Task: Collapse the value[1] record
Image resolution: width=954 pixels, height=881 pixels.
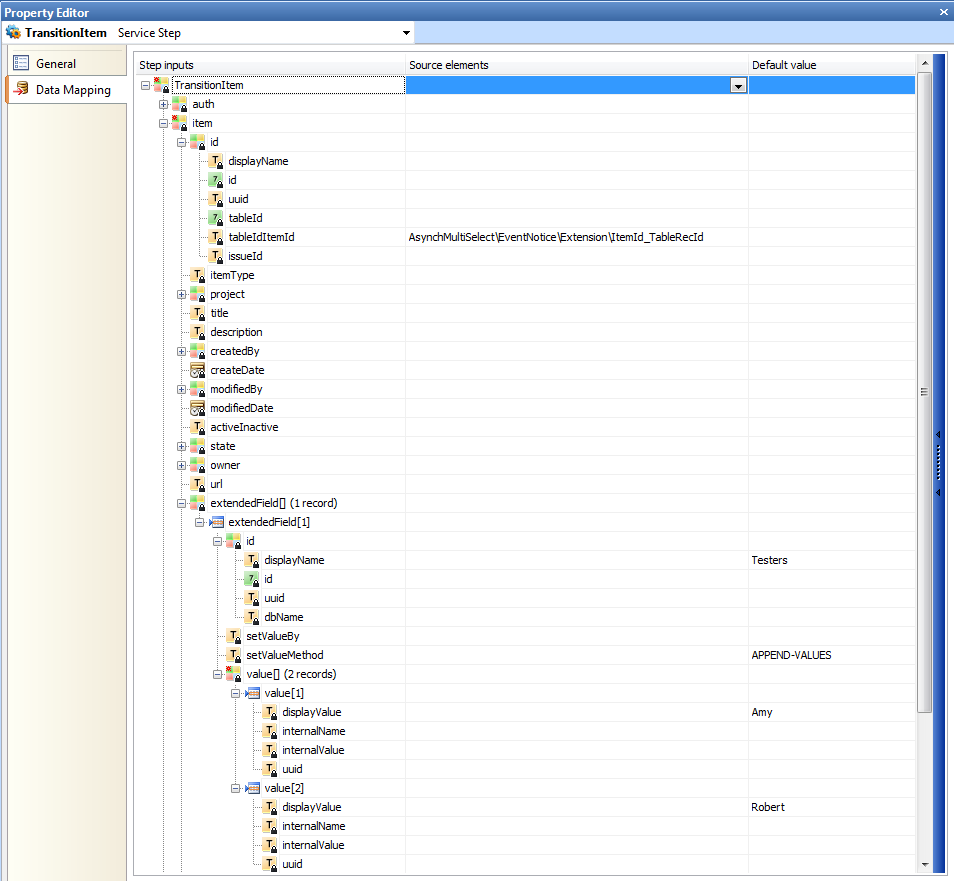Action: click(x=236, y=693)
